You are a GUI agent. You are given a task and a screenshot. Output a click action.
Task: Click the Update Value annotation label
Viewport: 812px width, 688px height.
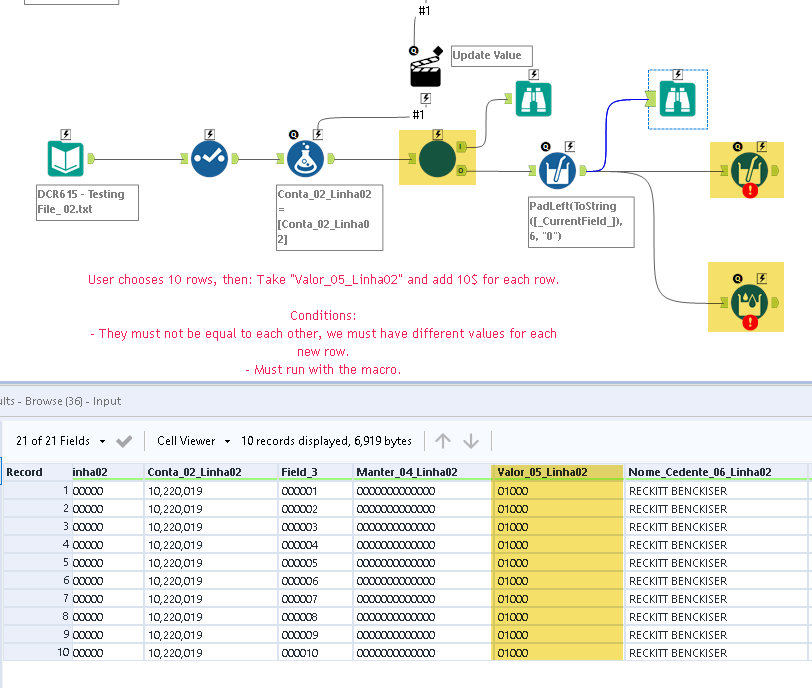click(491, 55)
